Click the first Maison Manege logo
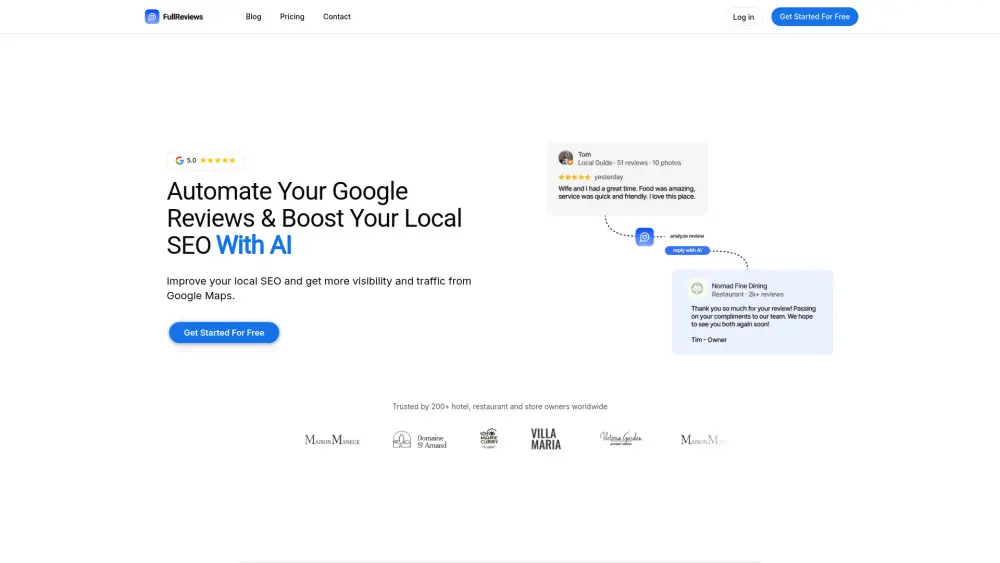Viewport: 1000px width, 563px height. point(332,440)
